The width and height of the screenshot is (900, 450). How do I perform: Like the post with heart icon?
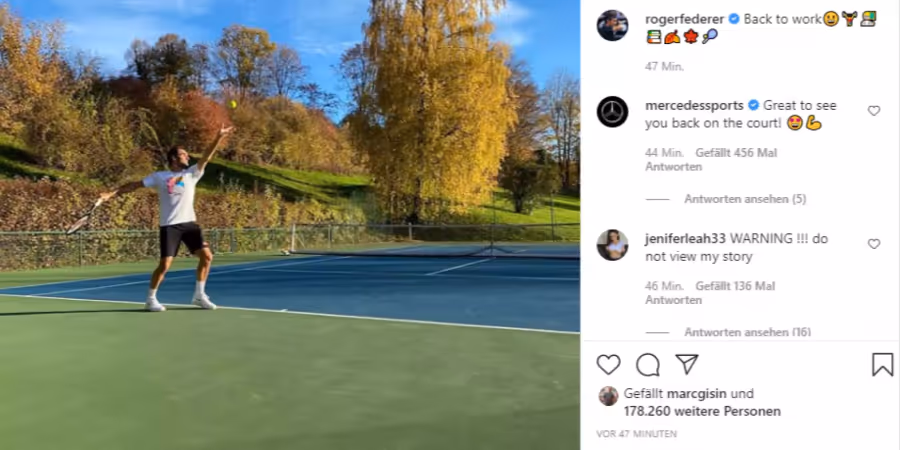click(608, 365)
